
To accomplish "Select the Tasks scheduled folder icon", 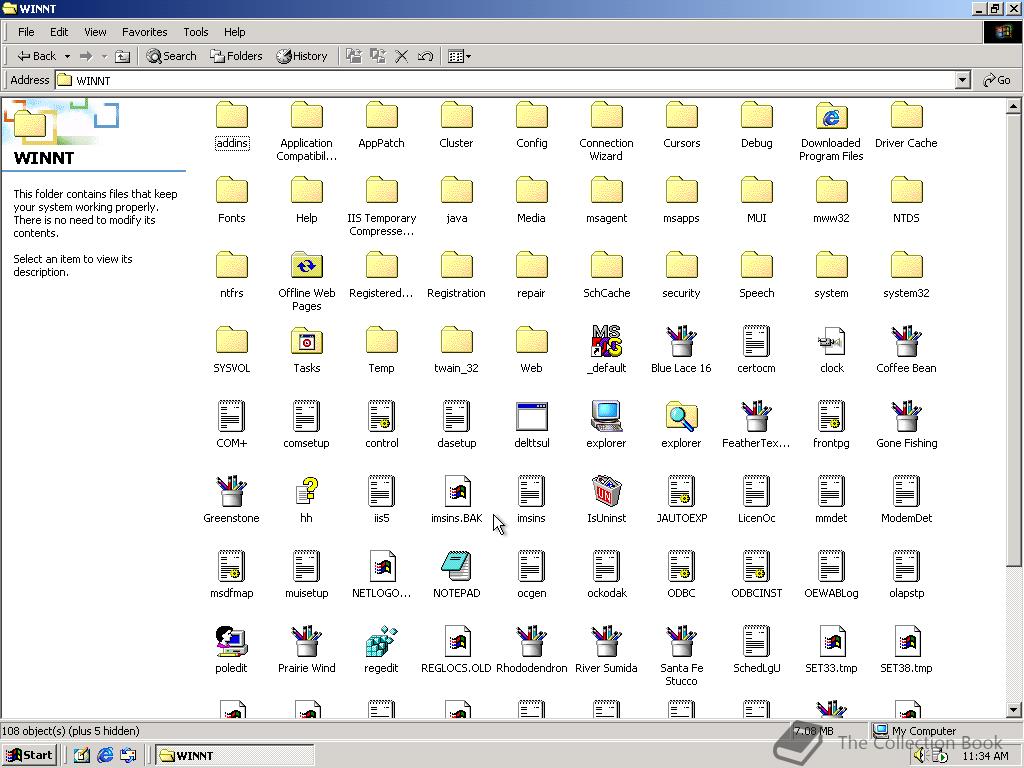I will click(x=306, y=341).
